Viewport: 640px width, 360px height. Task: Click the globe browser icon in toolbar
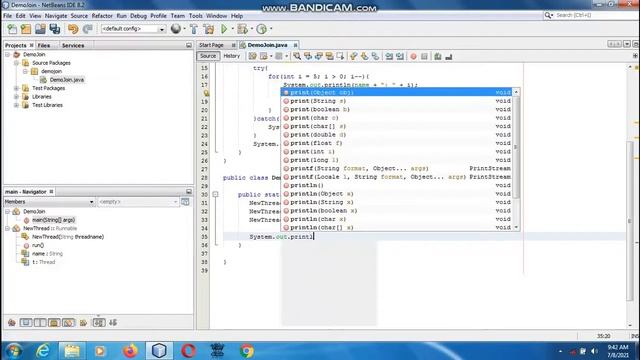click(x=176, y=29)
